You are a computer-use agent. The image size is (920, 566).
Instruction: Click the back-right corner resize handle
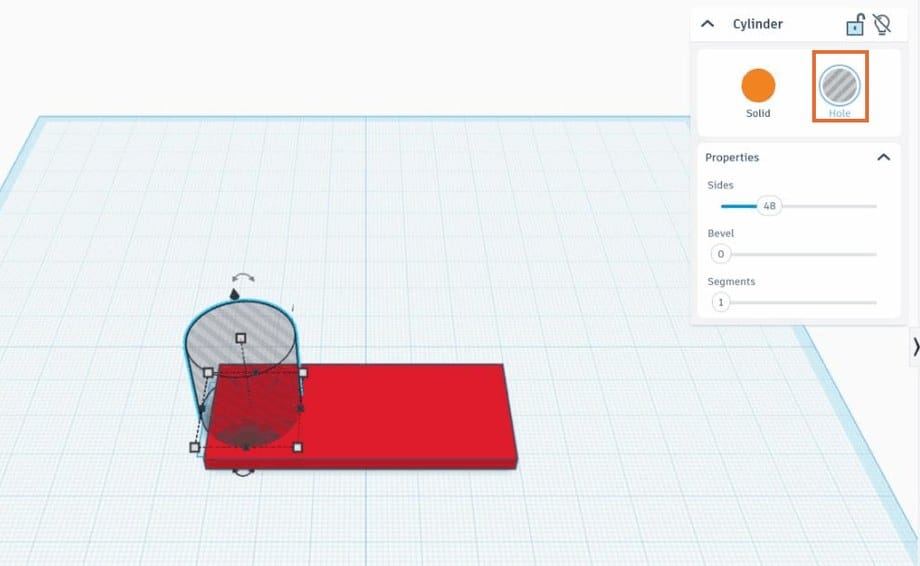point(303,372)
